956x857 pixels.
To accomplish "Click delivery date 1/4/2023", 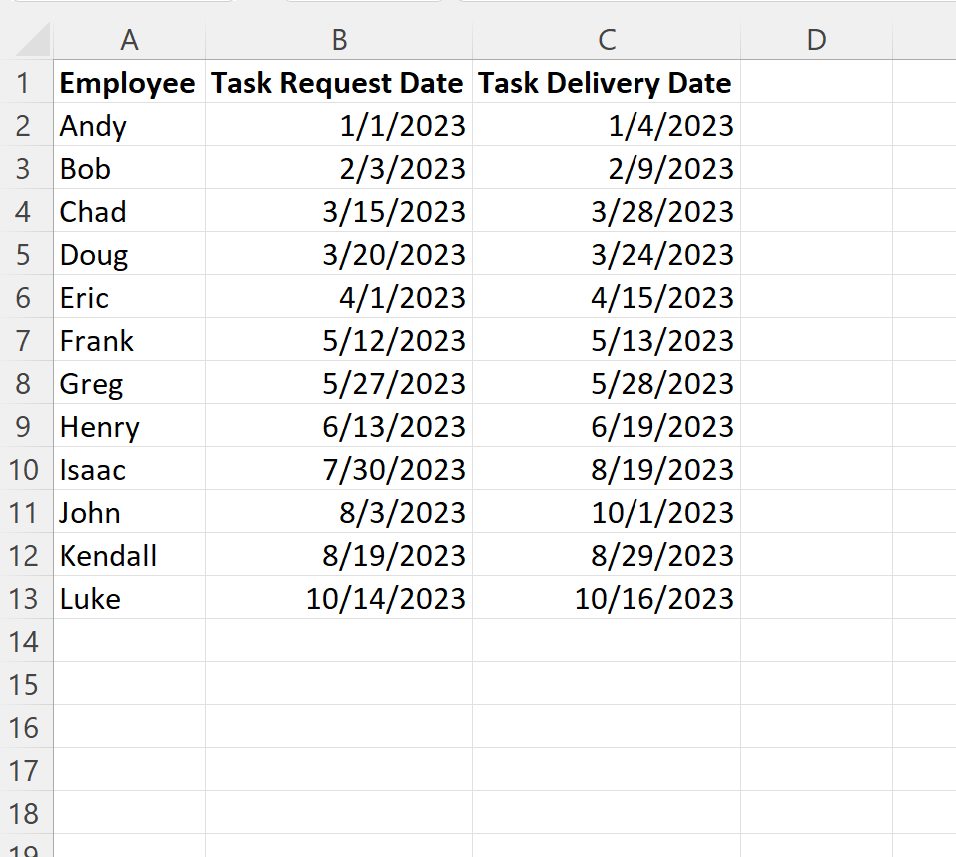I will point(607,126).
